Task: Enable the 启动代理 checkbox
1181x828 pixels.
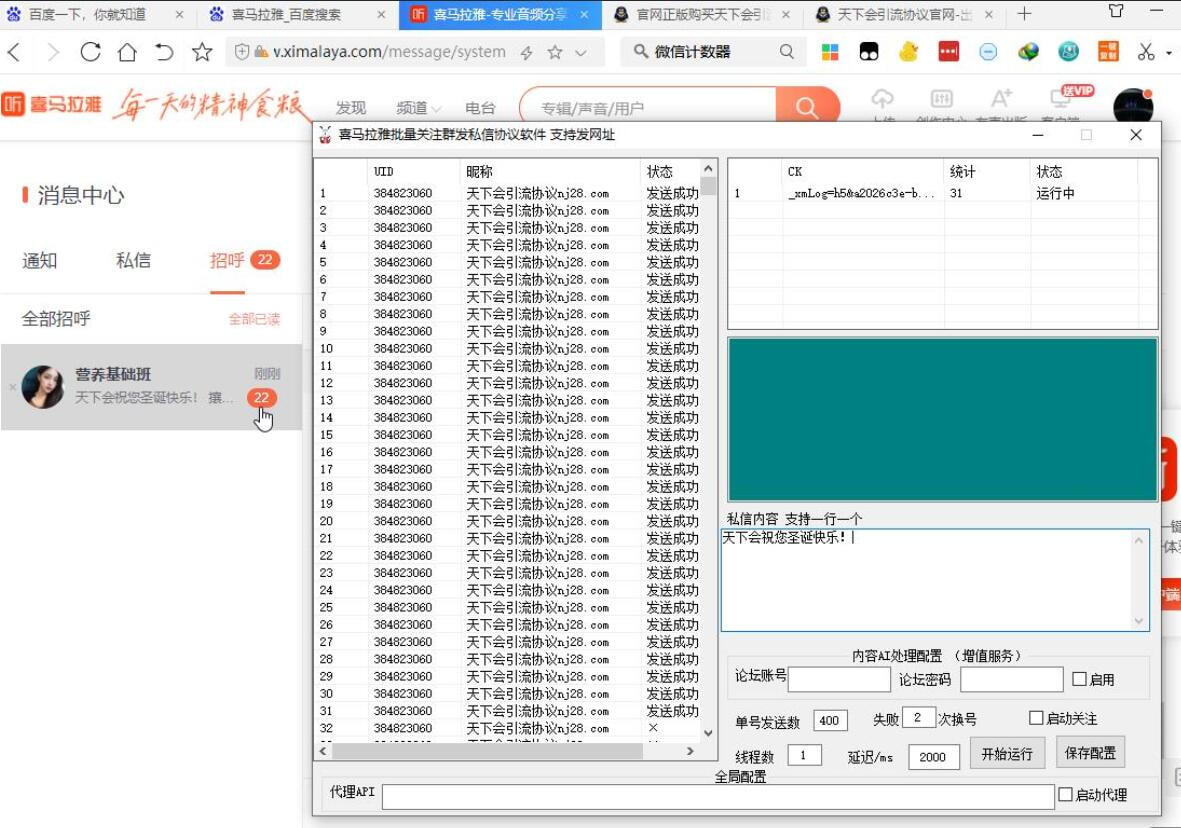Action: (x=1065, y=794)
